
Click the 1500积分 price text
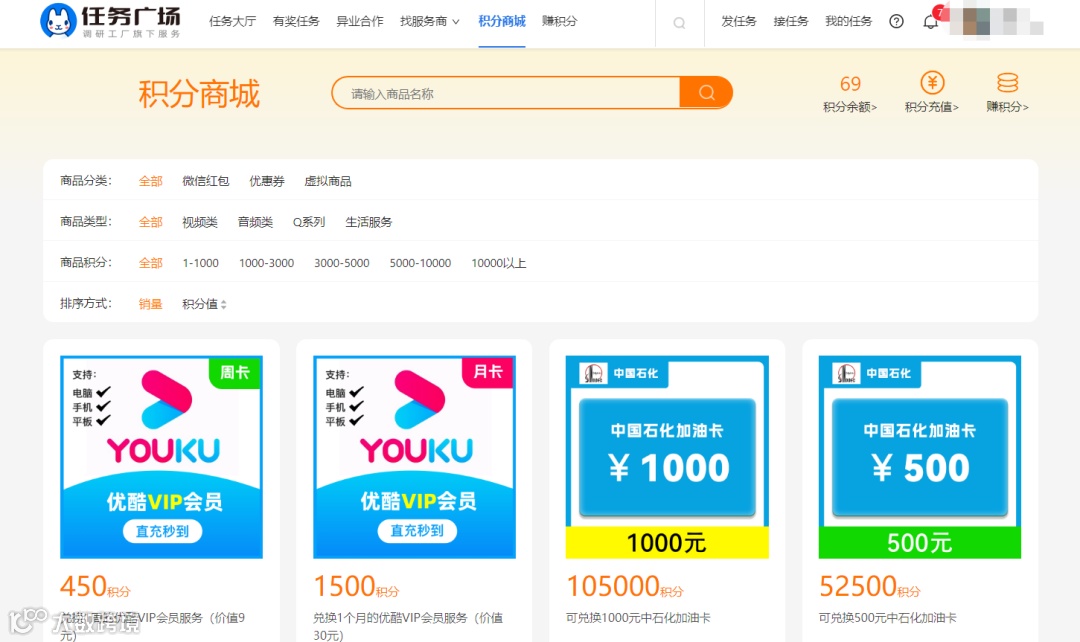[x=356, y=586]
